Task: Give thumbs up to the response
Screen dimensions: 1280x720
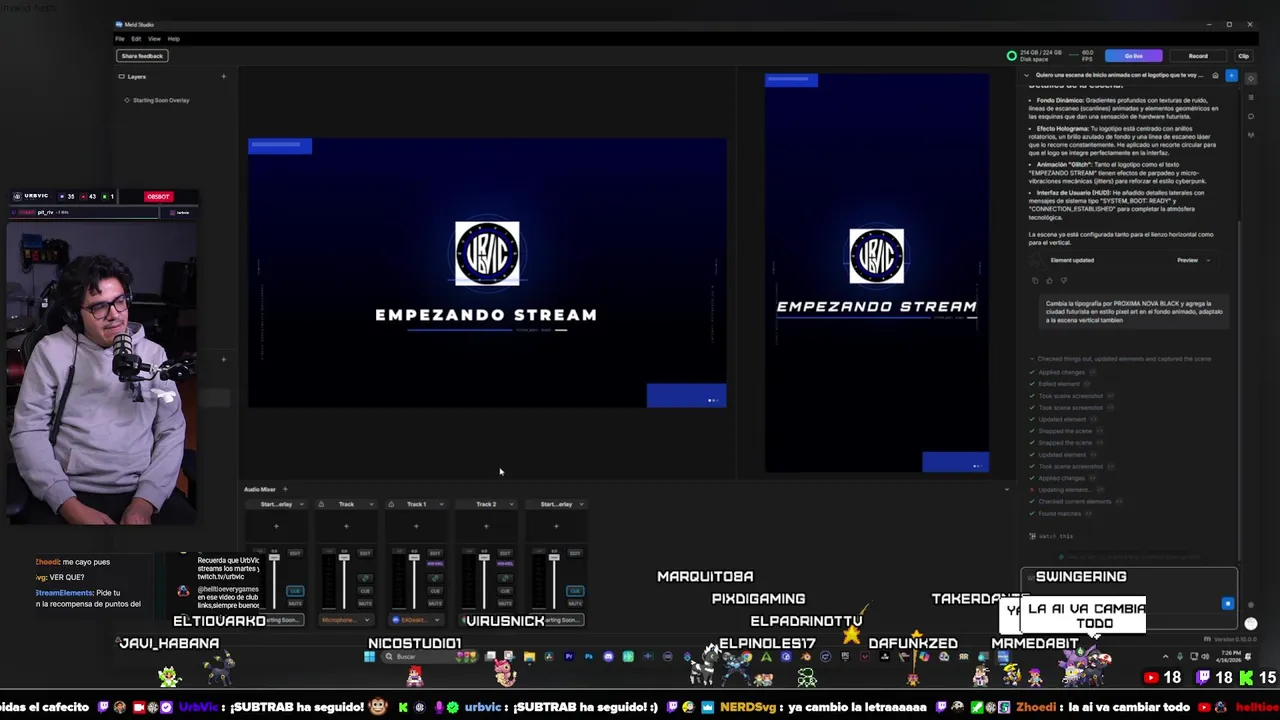Action: (1049, 280)
